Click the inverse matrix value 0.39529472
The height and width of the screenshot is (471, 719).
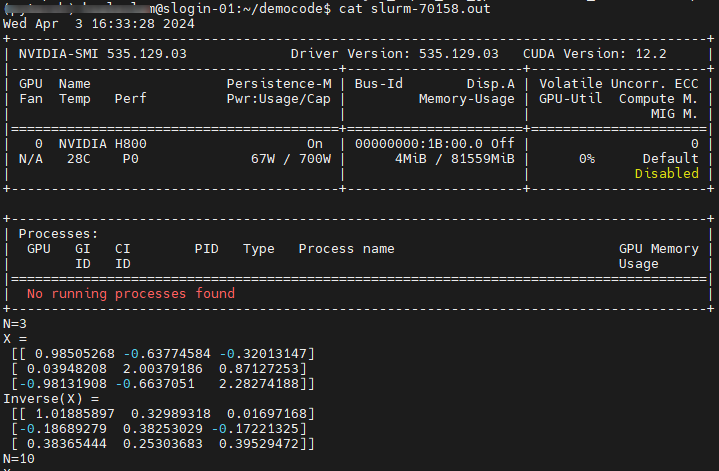pyautogui.click(x=259, y=444)
